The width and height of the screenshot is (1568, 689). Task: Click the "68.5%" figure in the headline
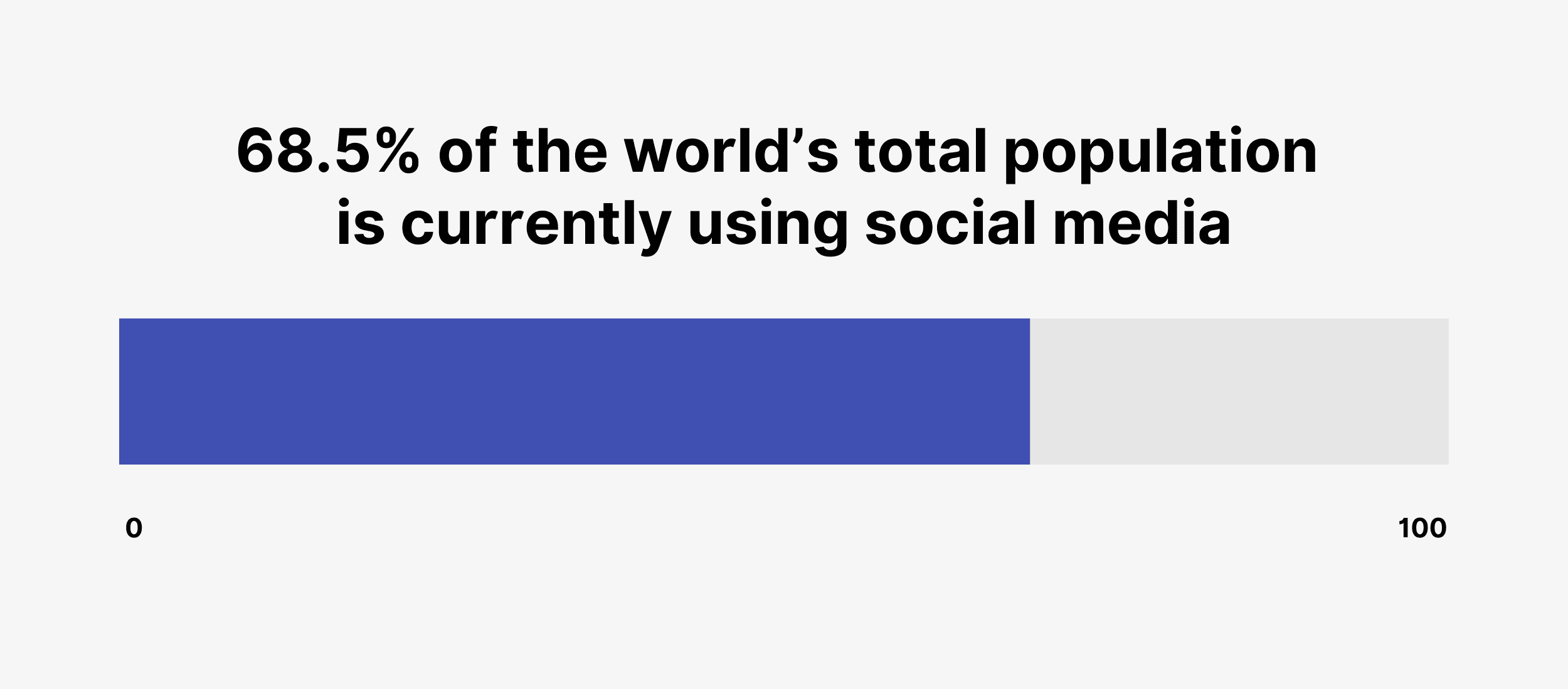pos(327,152)
